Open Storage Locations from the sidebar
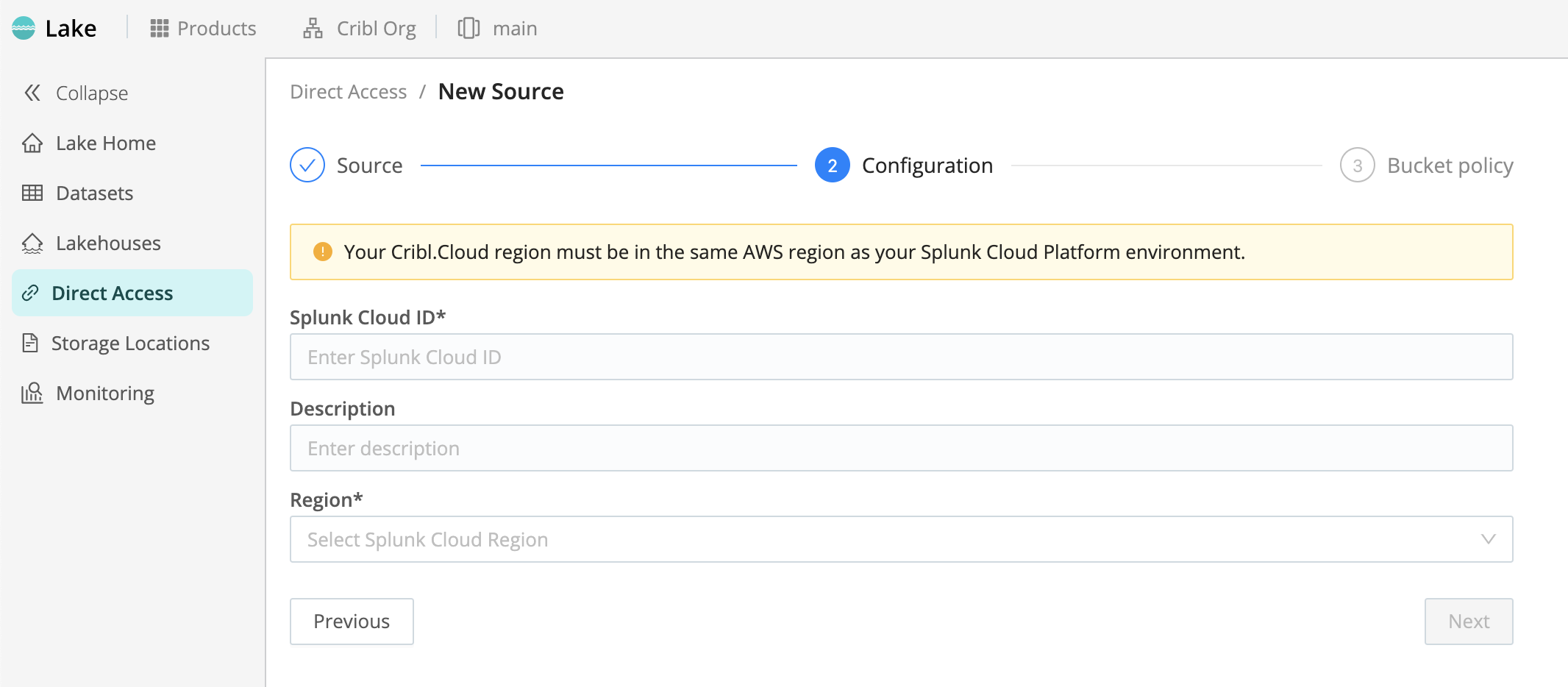1568x687 pixels. click(x=130, y=343)
